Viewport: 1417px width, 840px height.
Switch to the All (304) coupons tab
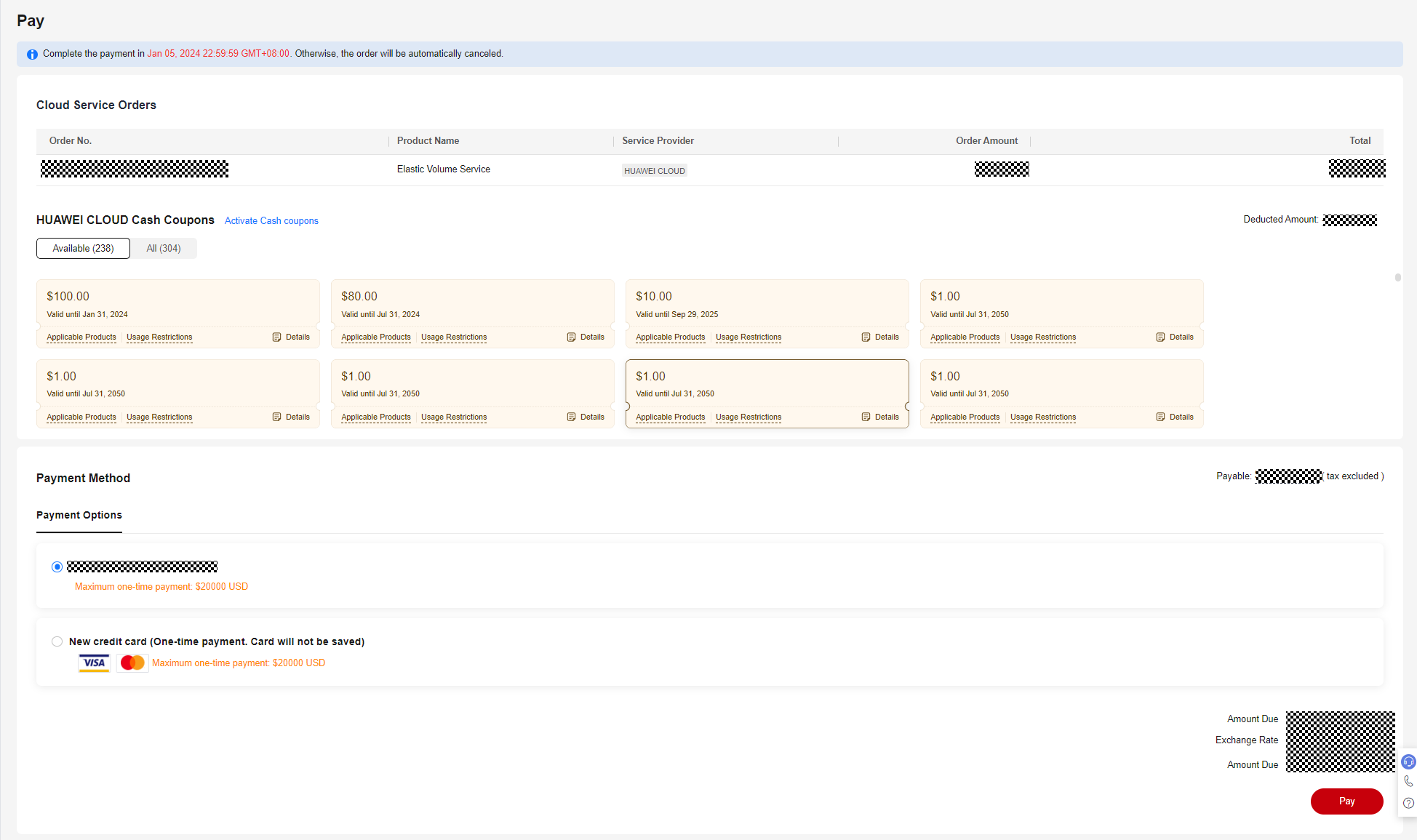(164, 248)
